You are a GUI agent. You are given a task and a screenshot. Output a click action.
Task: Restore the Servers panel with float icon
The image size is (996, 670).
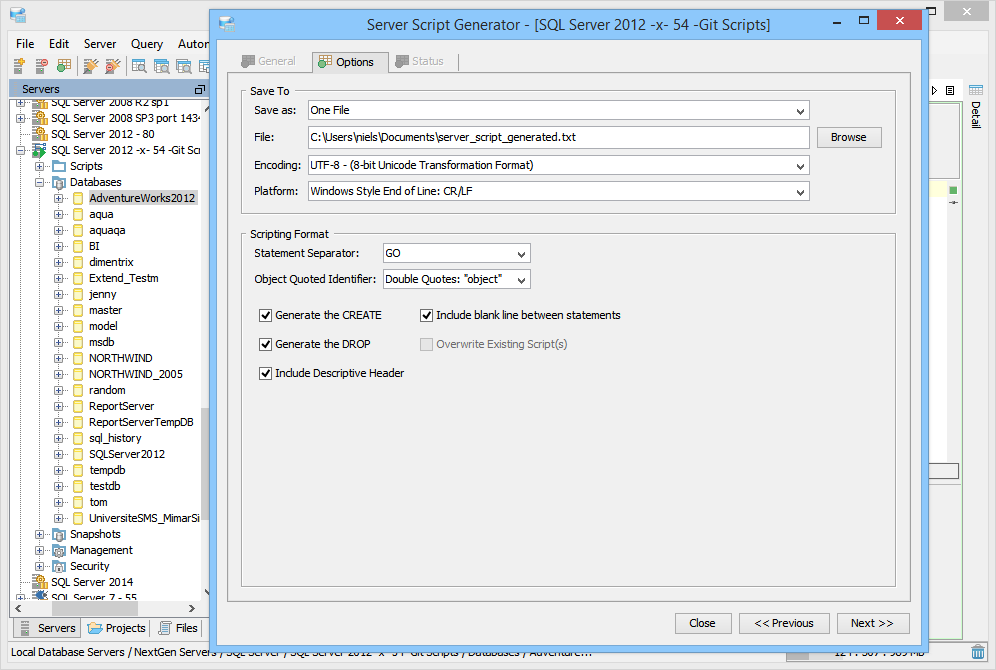click(199, 90)
